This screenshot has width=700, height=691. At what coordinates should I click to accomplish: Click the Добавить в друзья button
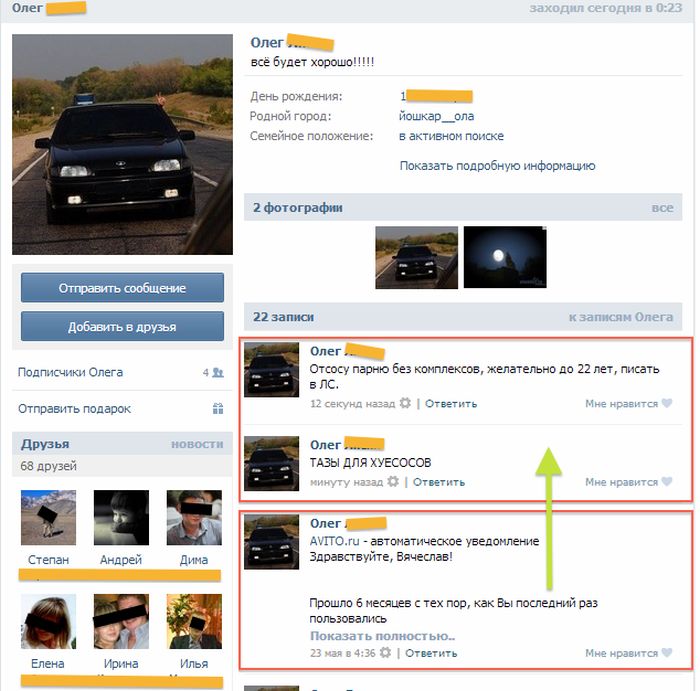pos(122,326)
